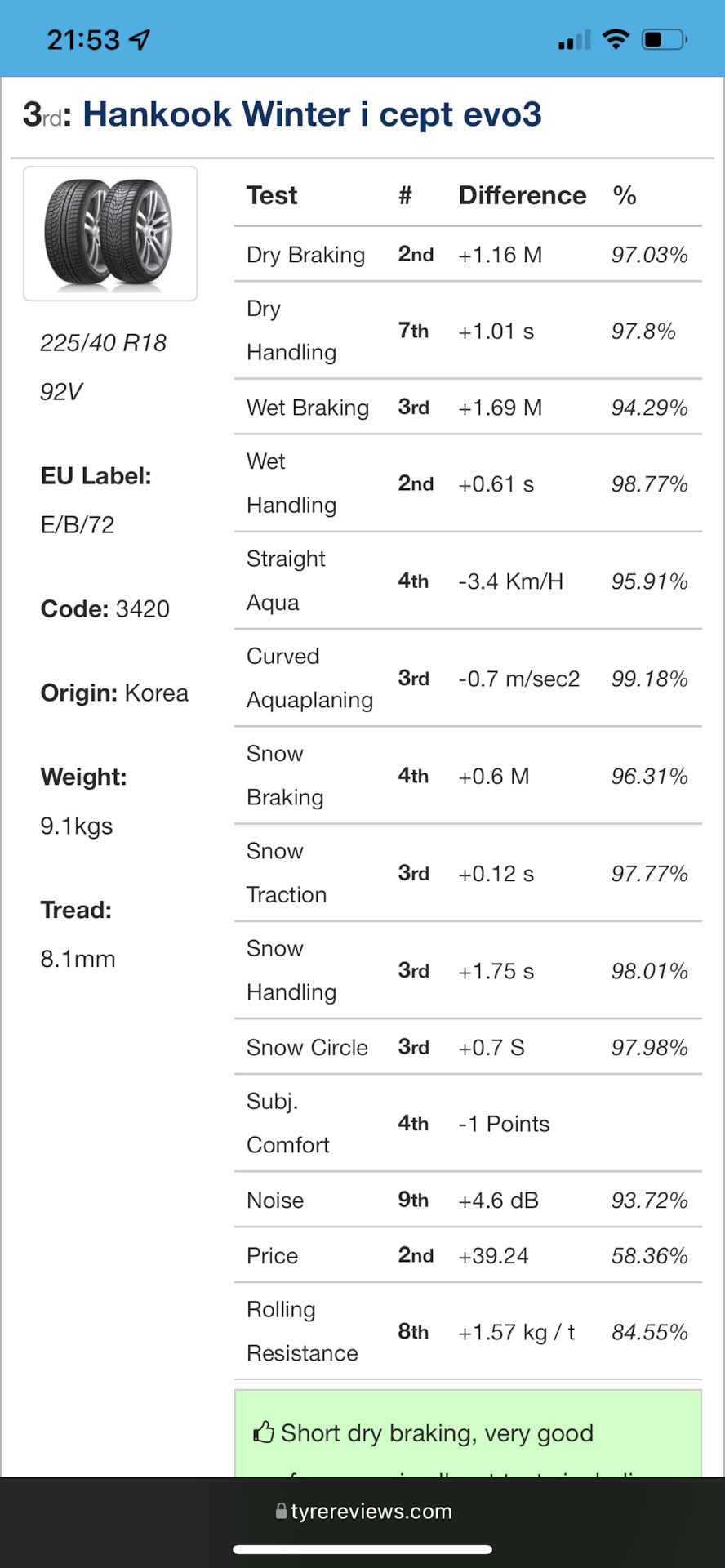This screenshot has width=725, height=1568.
Task: Tap the padlock icon beside tyrereviews.com
Action: [282, 1512]
